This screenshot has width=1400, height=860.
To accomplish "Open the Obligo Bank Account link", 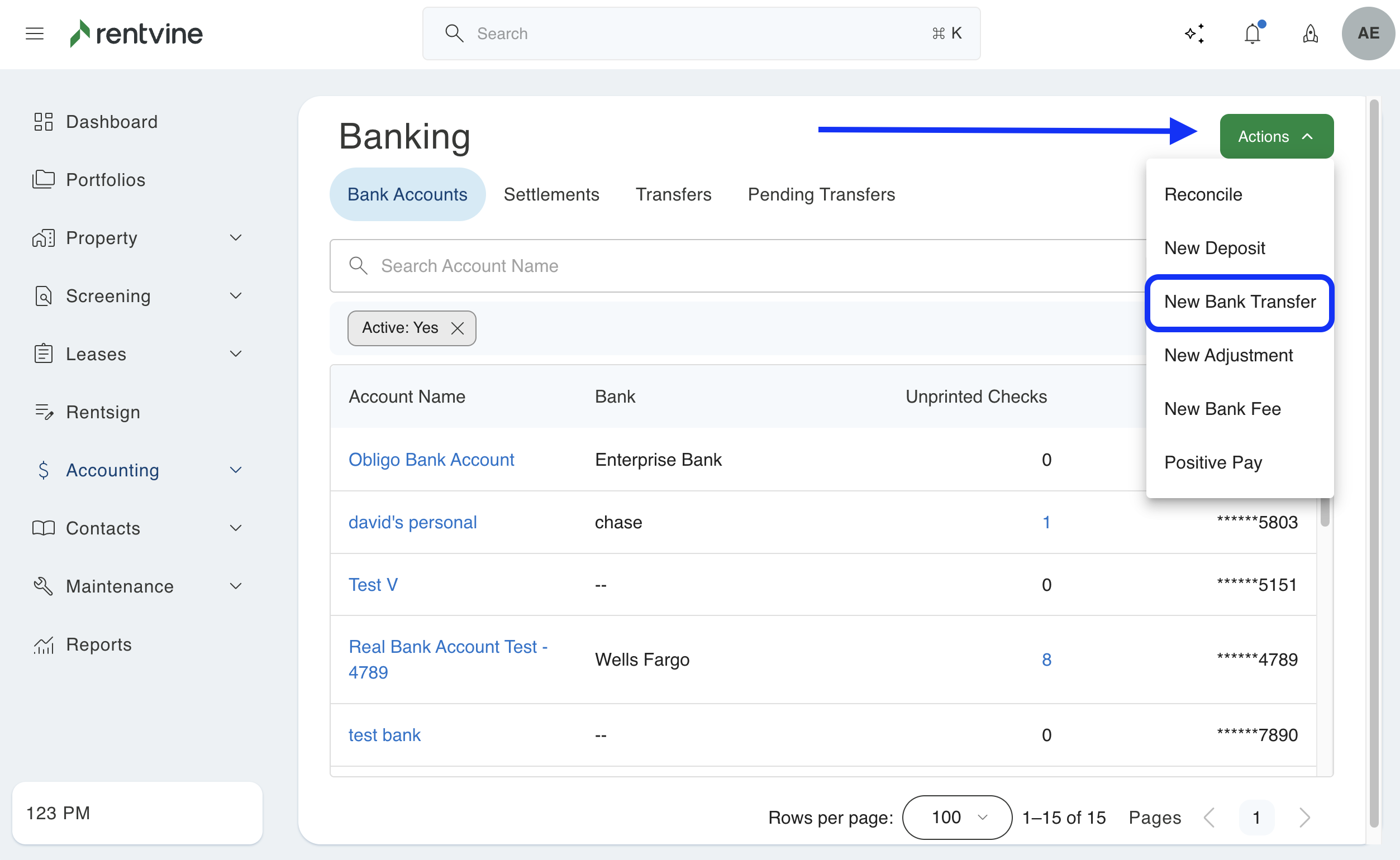I will [431, 460].
